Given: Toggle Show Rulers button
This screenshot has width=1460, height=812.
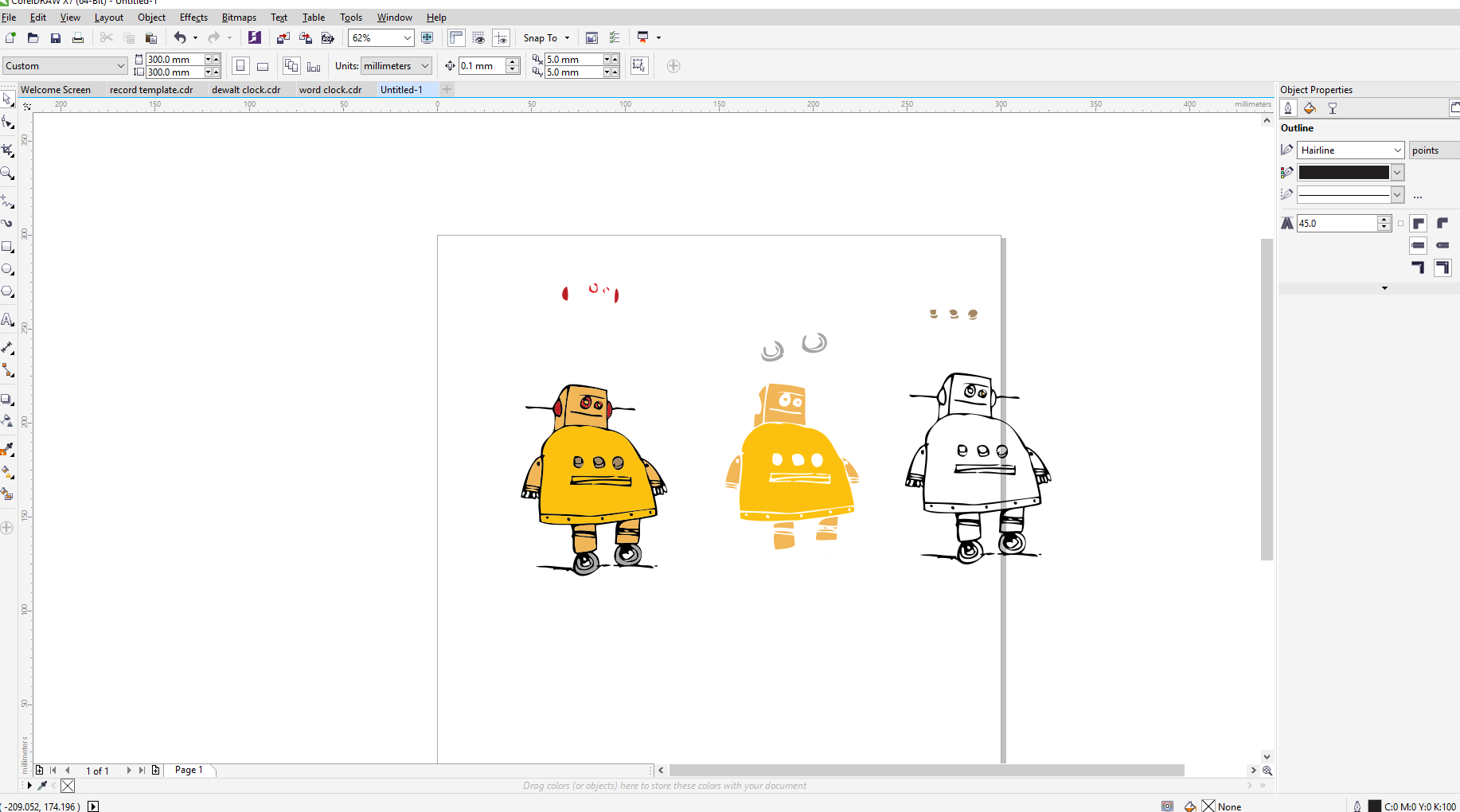Looking at the screenshot, I should pyautogui.click(x=456, y=37).
